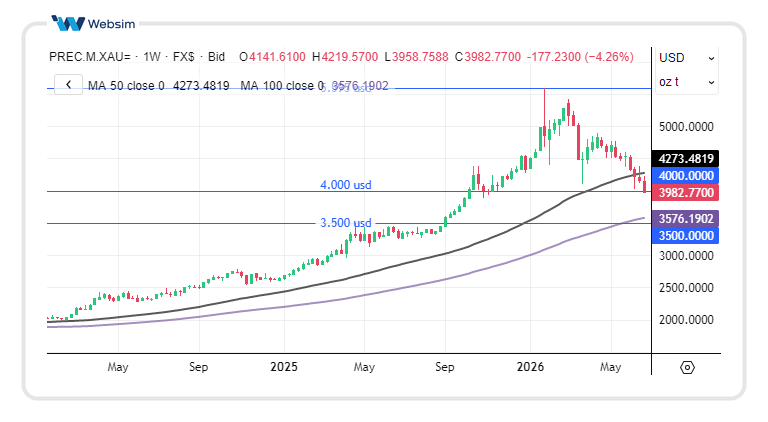
Task: Click the PREC.M.XAU= symbol name
Action: [x=90, y=57]
